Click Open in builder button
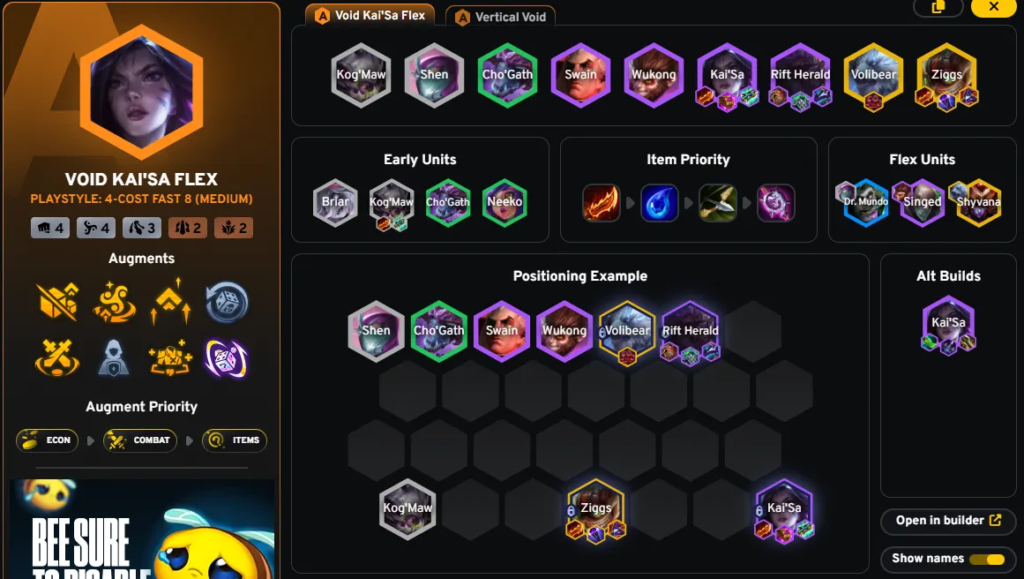This screenshot has height=579, width=1024. coord(948,520)
